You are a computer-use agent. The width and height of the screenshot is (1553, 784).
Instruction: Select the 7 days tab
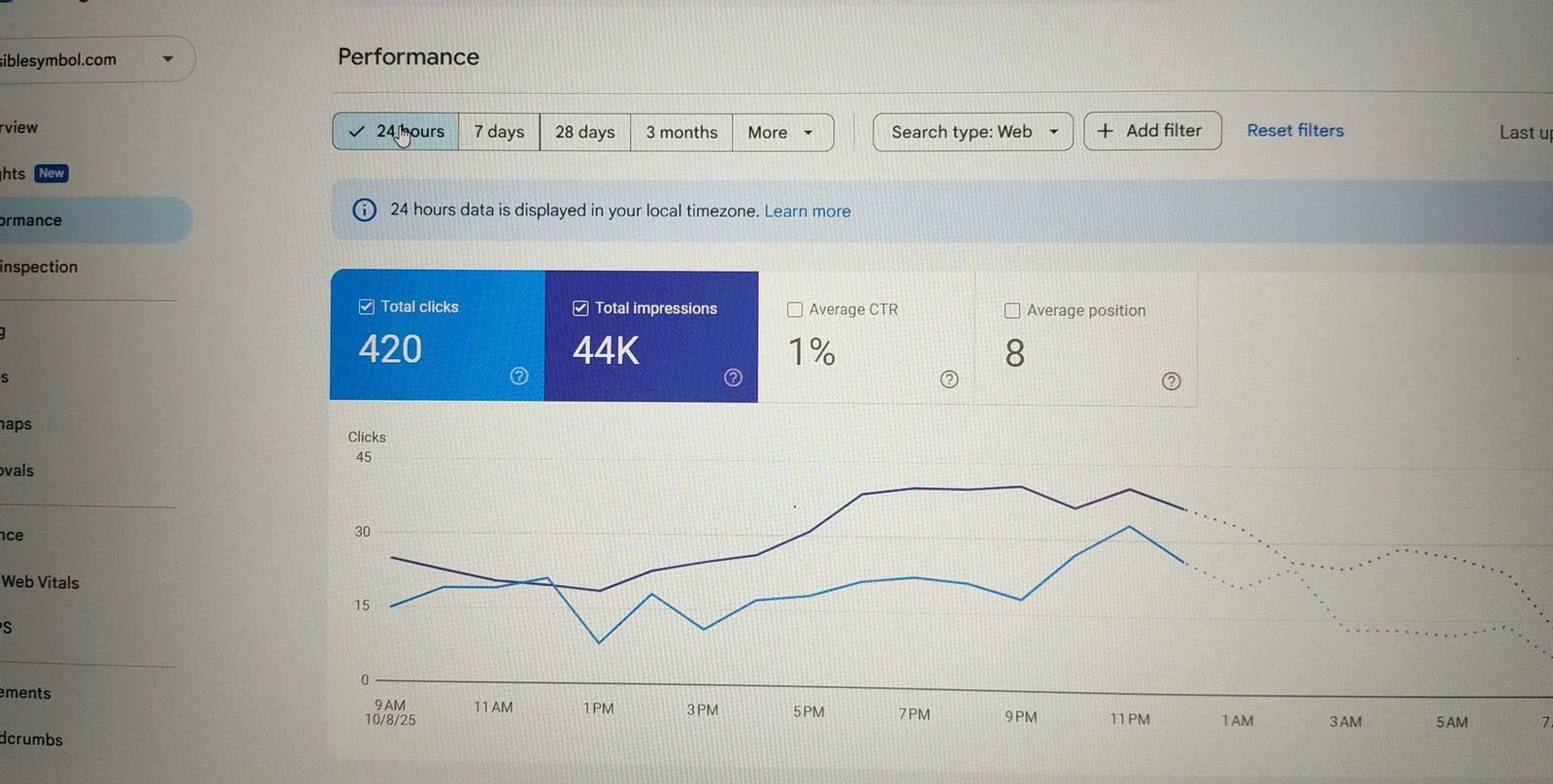coord(499,132)
